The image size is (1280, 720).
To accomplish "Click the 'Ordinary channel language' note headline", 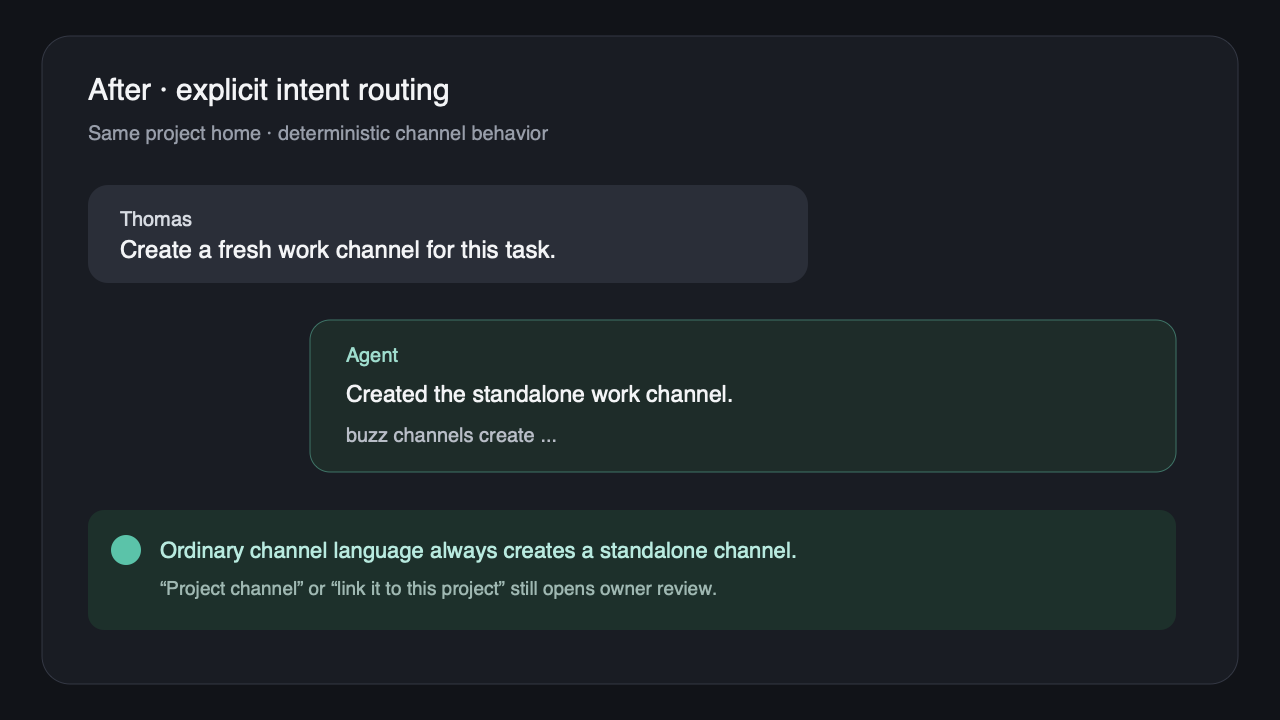I will (x=478, y=550).
